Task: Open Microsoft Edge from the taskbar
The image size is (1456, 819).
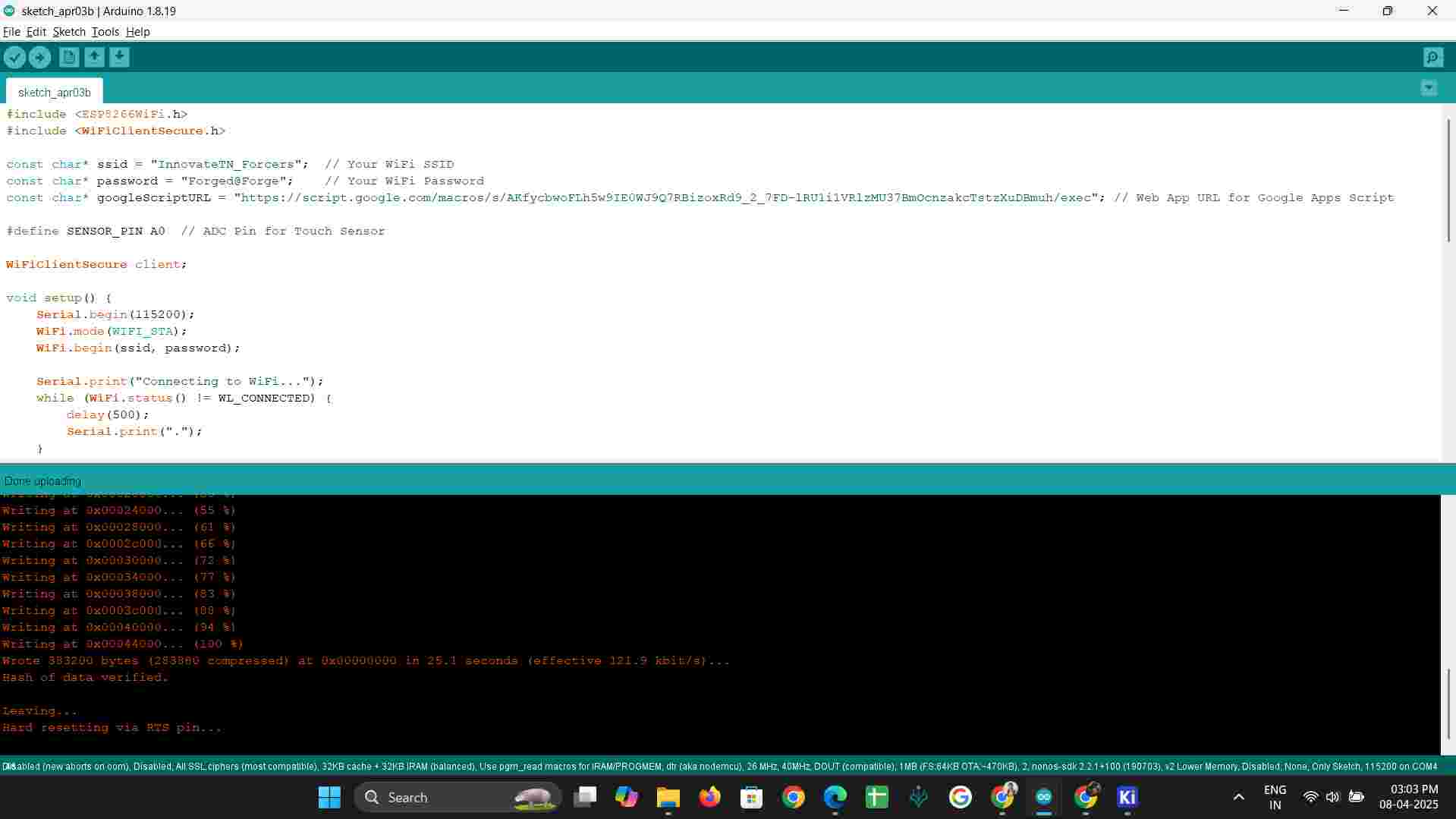Action: pos(835,797)
